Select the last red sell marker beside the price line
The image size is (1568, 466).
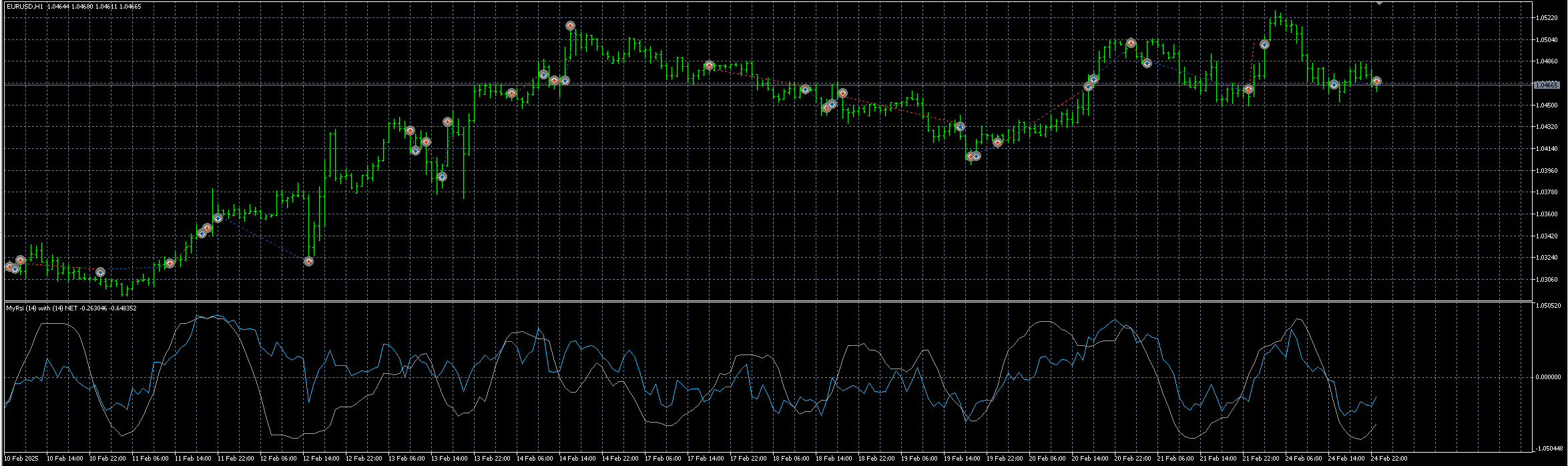click(x=1376, y=81)
